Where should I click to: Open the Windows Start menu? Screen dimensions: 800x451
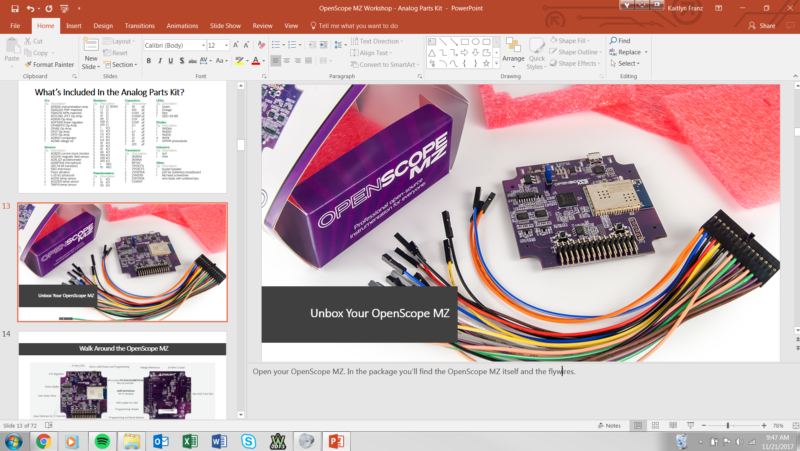click(13, 441)
